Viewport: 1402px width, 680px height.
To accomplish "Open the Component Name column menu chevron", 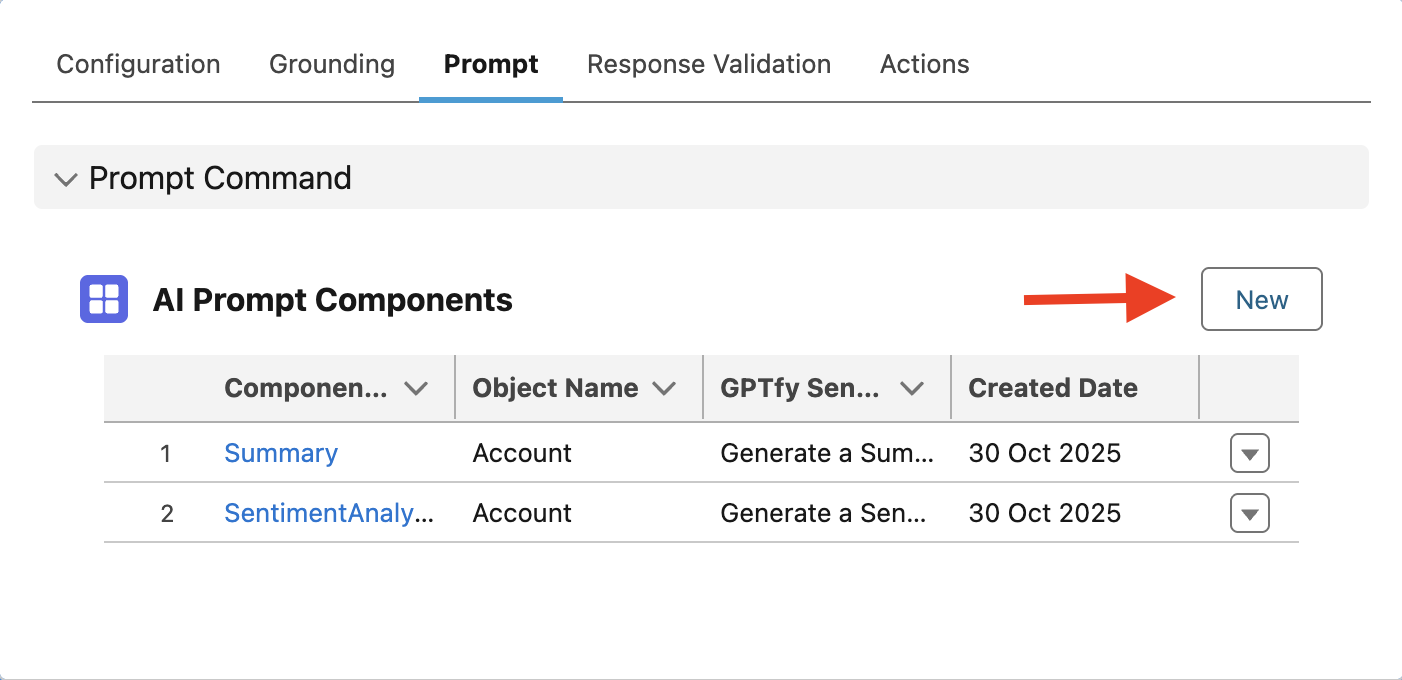I will tap(416, 389).
